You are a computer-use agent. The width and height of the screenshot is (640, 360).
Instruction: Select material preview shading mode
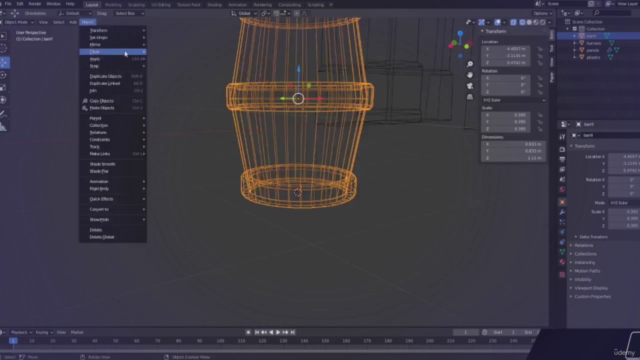[x=536, y=22]
